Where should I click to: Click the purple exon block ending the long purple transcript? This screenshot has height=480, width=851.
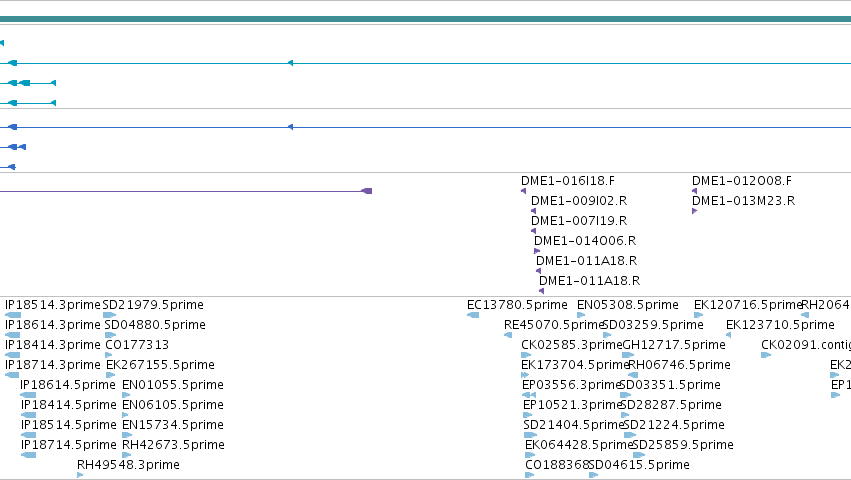(367, 191)
